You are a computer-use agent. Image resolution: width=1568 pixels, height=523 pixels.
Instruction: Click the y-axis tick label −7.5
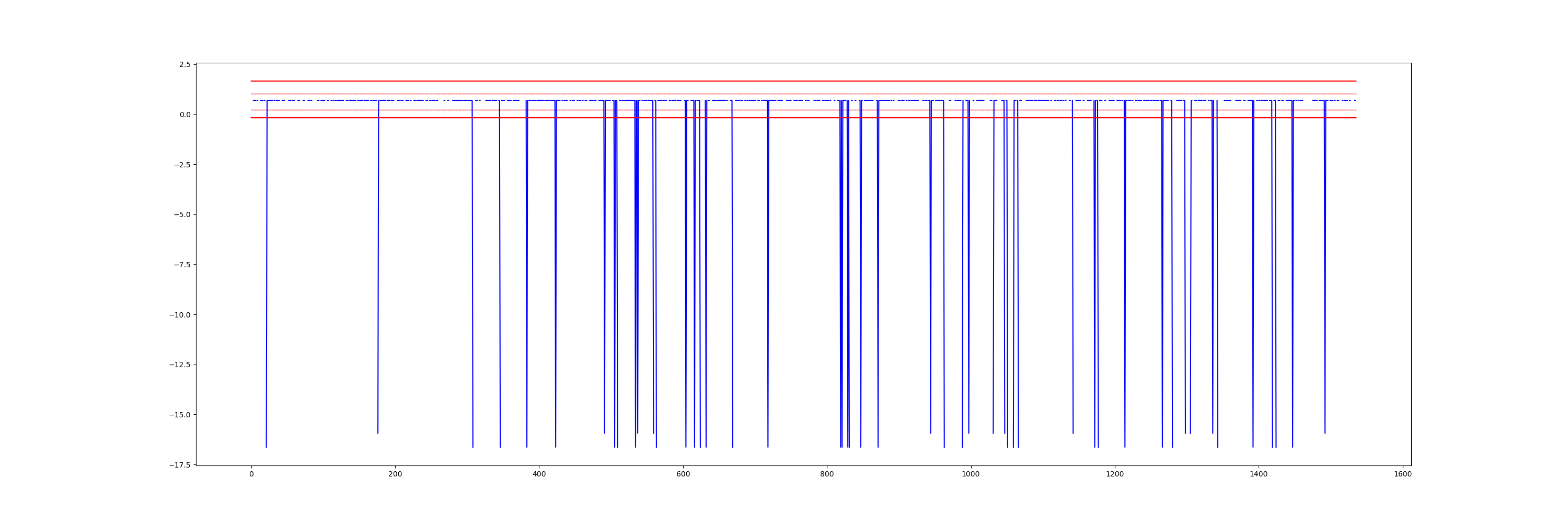pos(182,265)
